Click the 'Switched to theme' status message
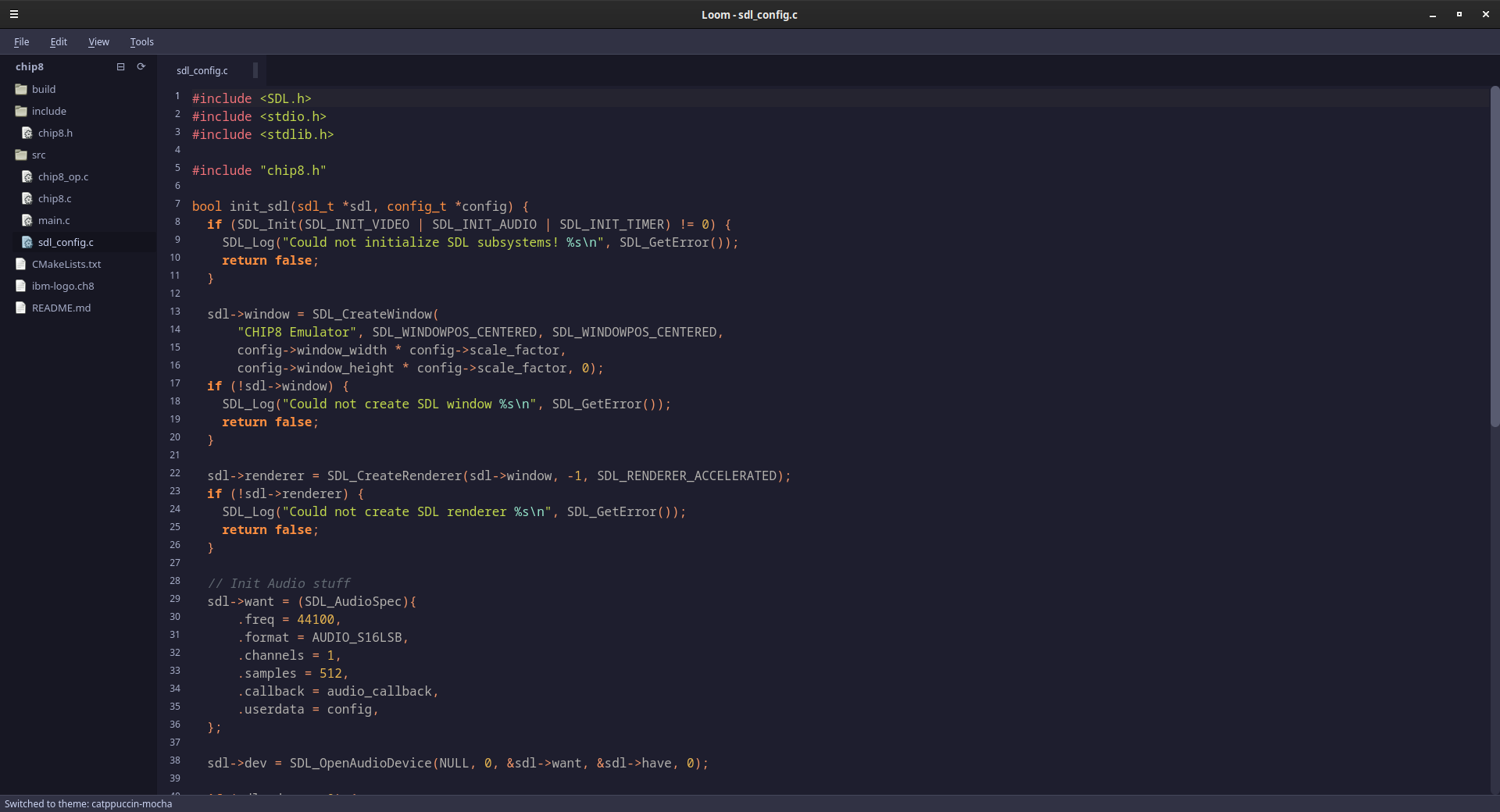Screen dimensions: 1500x812 click(88, 803)
